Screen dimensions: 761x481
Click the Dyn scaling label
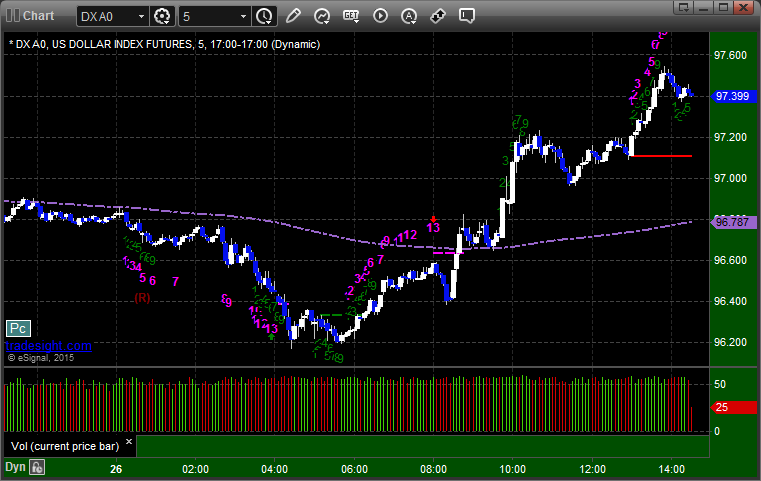15,467
